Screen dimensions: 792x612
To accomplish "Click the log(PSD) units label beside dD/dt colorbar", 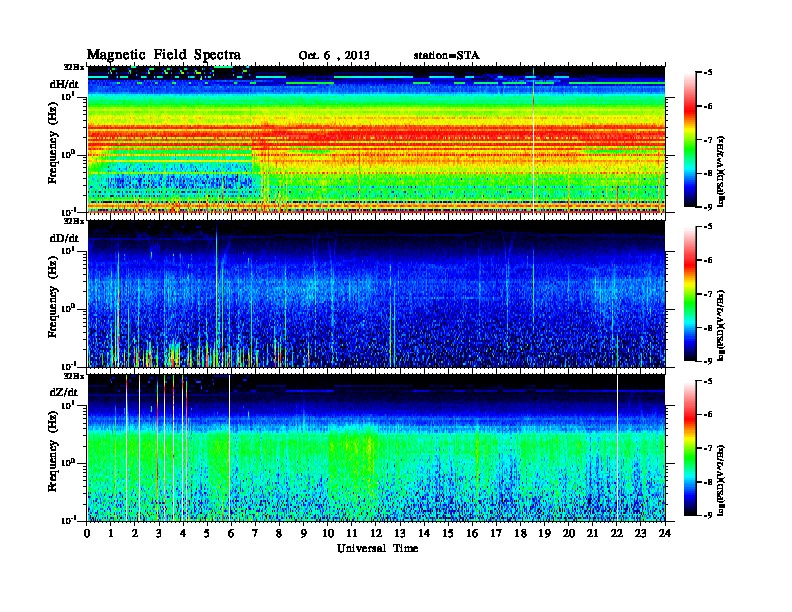I will pyautogui.click(x=722, y=325).
